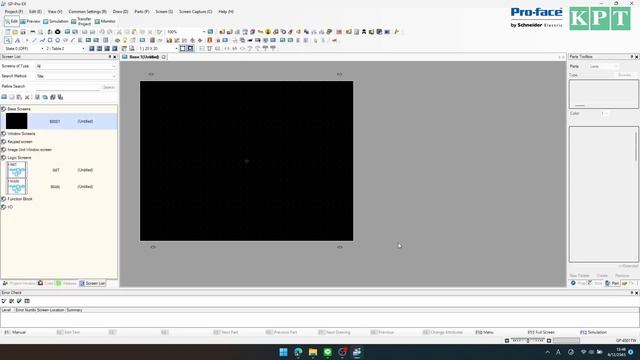The image size is (640, 360).
Task: Click the last icon in Error Check toolbar
Action: click(x=27, y=301)
